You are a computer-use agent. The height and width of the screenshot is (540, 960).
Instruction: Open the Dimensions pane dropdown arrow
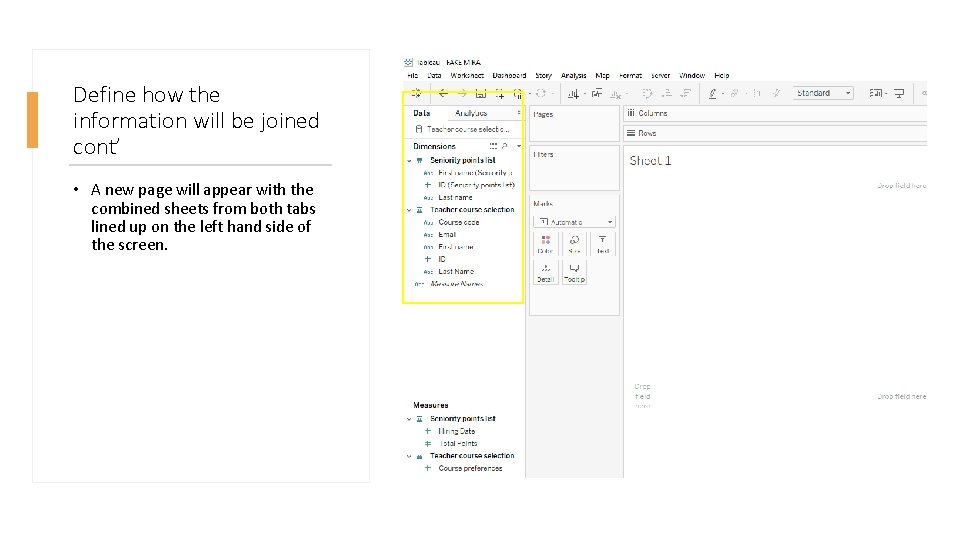pos(519,146)
